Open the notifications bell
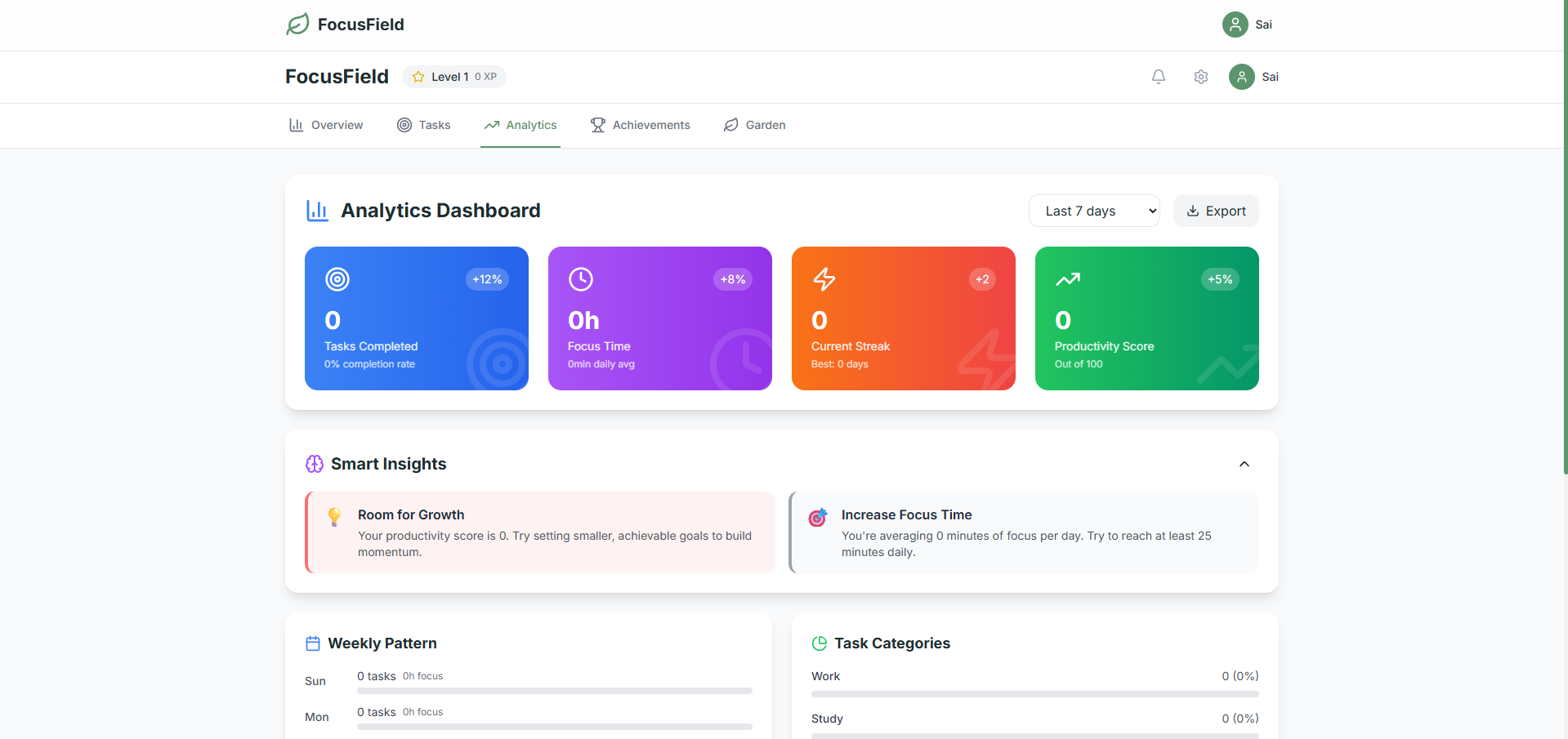Screen dimensions: 1568x739 [x=1159, y=77]
